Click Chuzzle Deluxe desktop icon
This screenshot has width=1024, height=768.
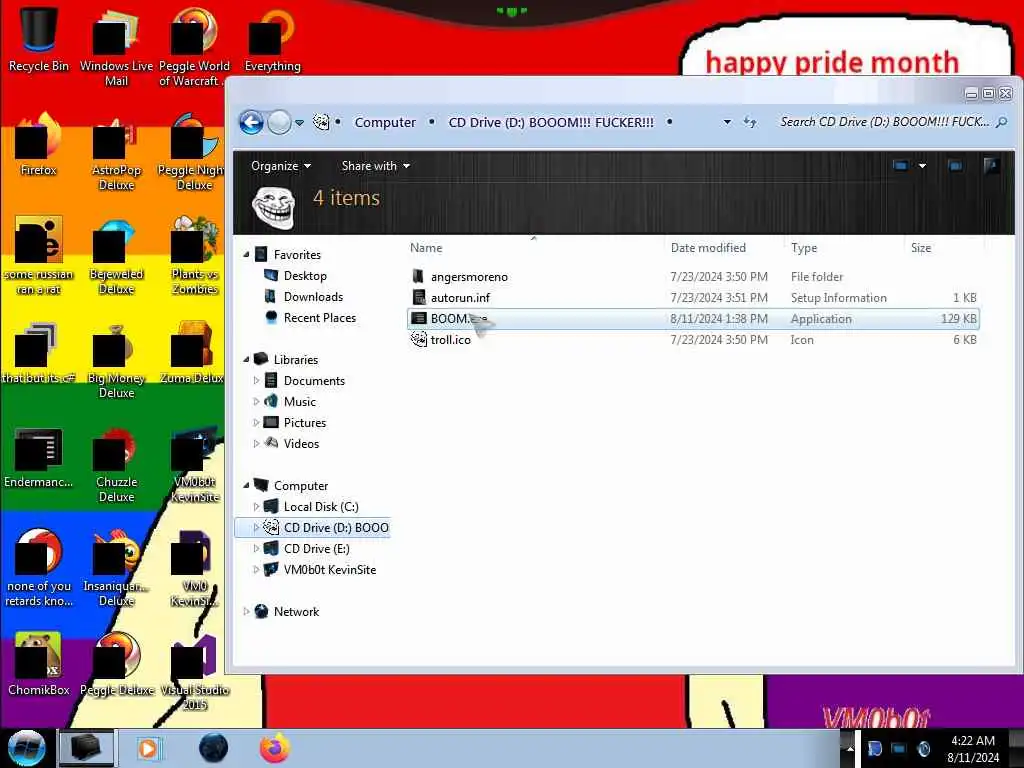tap(116, 464)
